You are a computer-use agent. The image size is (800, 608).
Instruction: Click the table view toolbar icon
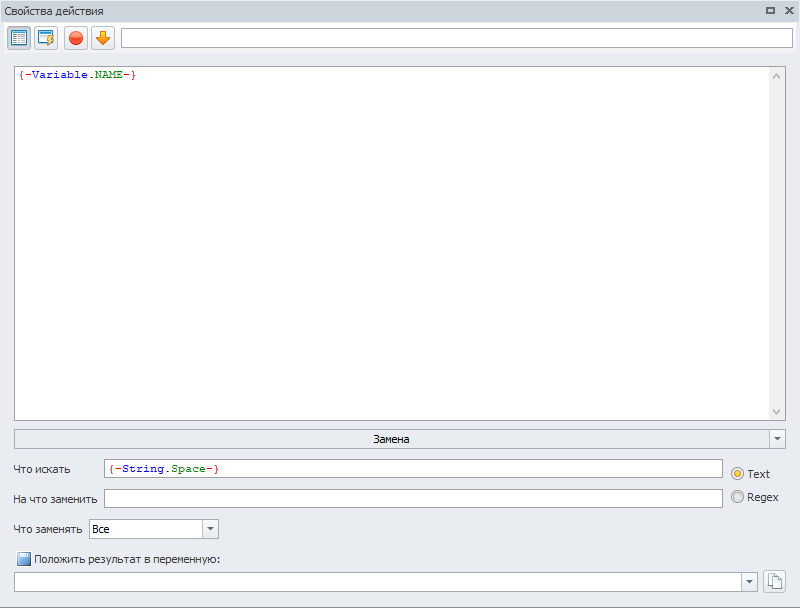[x=19, y=38]
